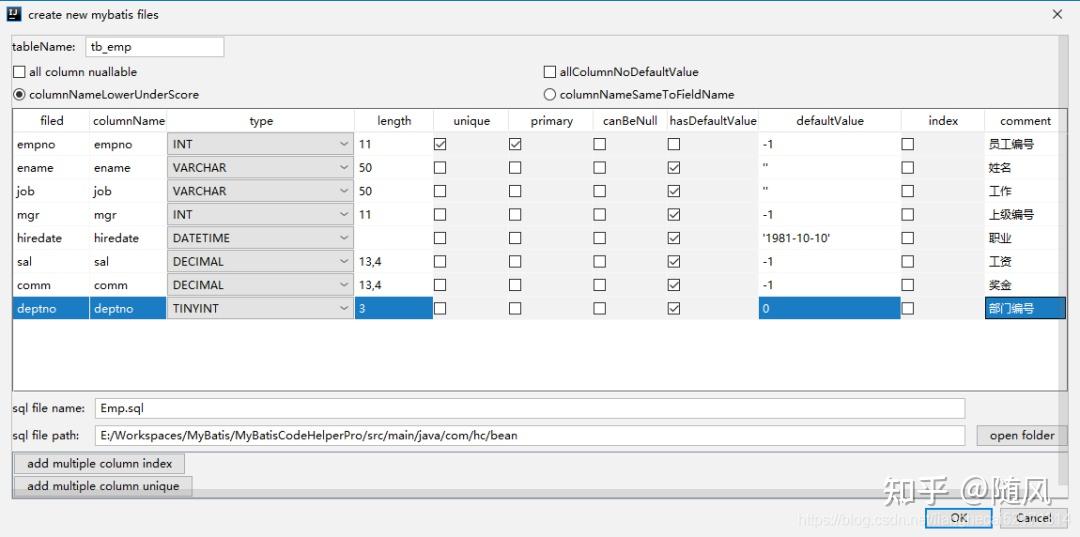Open type dropdown for ename row
Image resolution: width=1080 pixels, height=537 pixels.
(x=260, y=167)
